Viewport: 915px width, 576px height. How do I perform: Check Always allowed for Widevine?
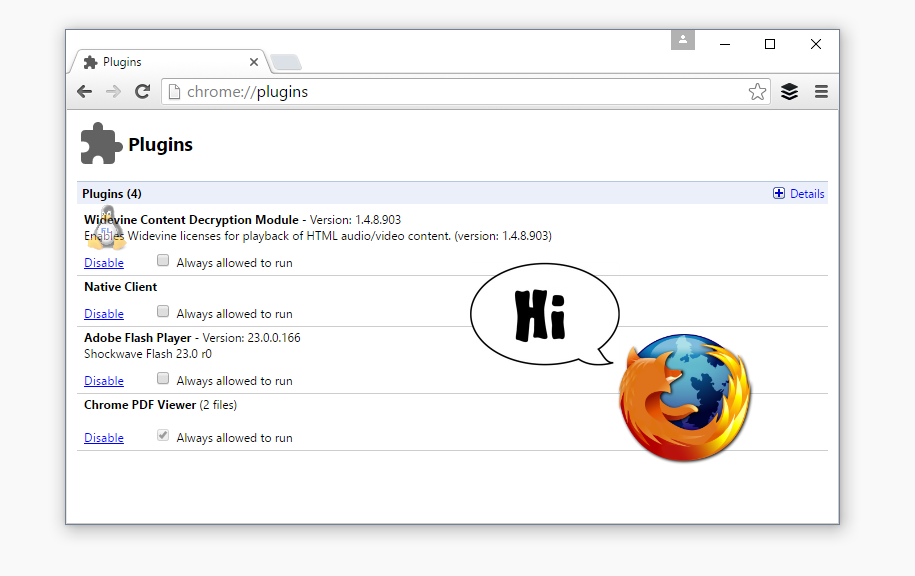163,260
